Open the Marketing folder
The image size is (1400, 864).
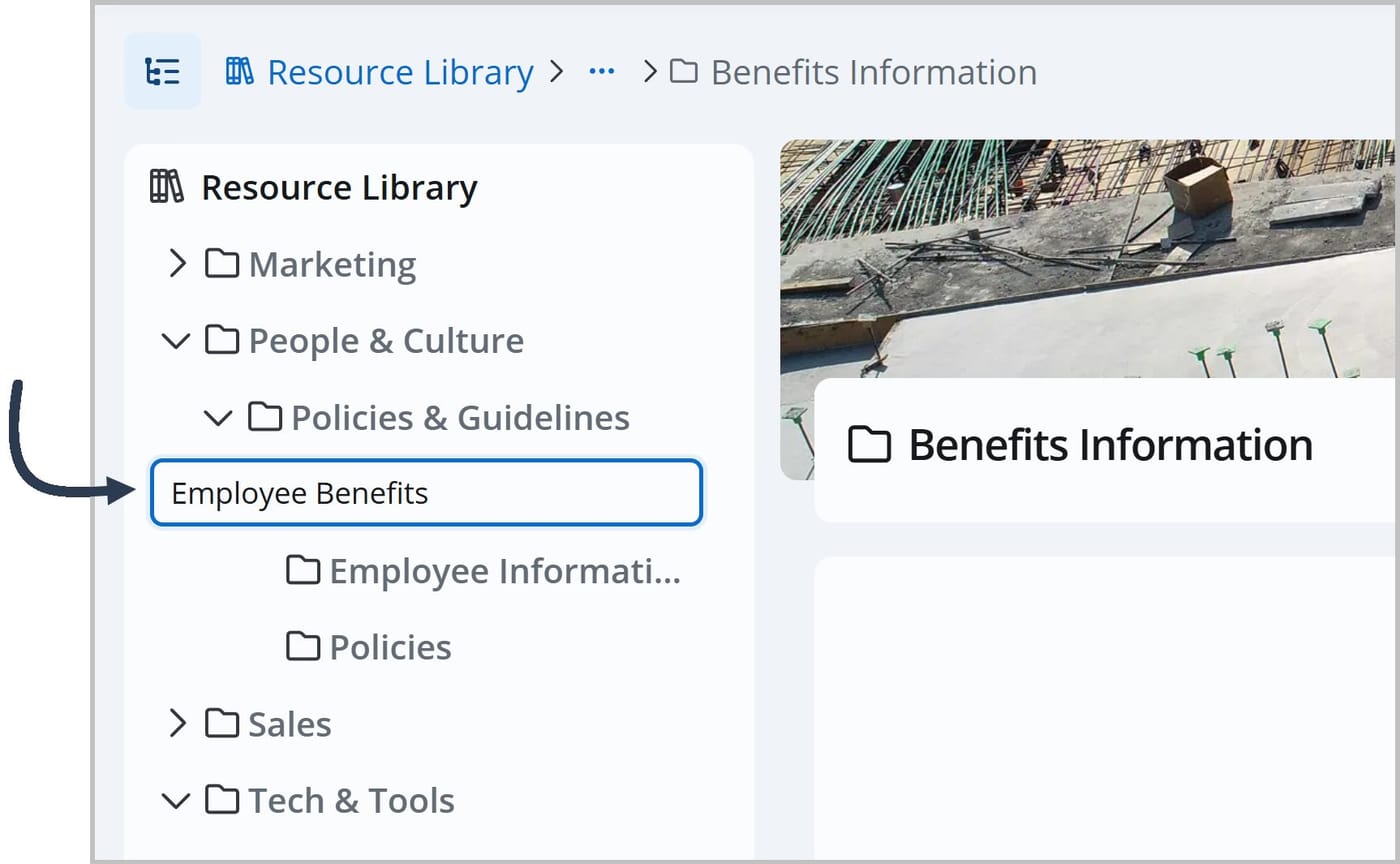click(x=332, y=264)
